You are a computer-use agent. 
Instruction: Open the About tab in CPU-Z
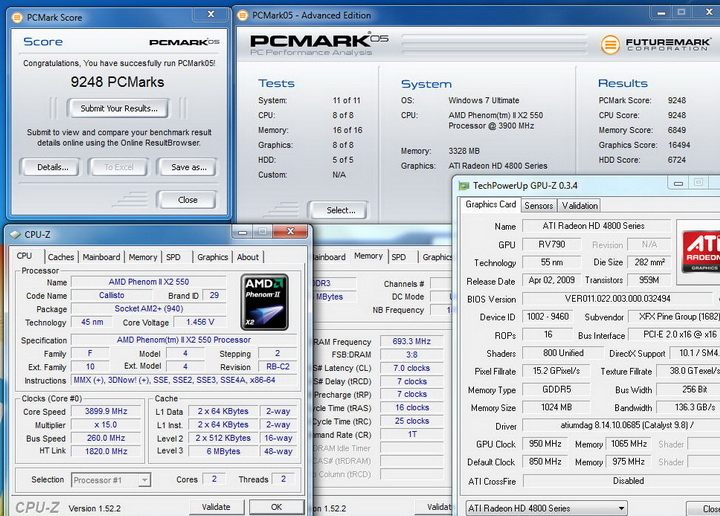coord(248,257)
